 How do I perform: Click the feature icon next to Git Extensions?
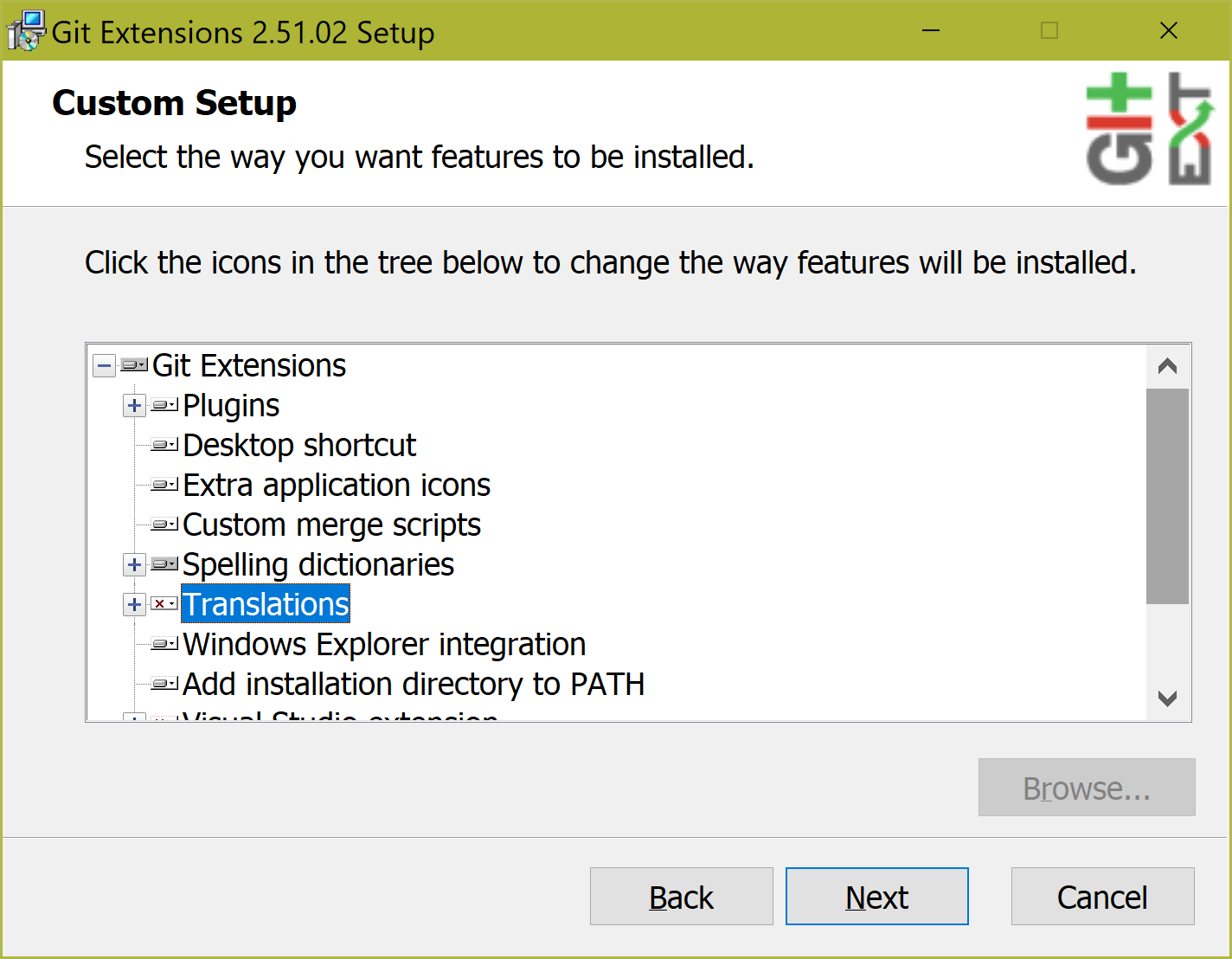(x=133, y=365)
